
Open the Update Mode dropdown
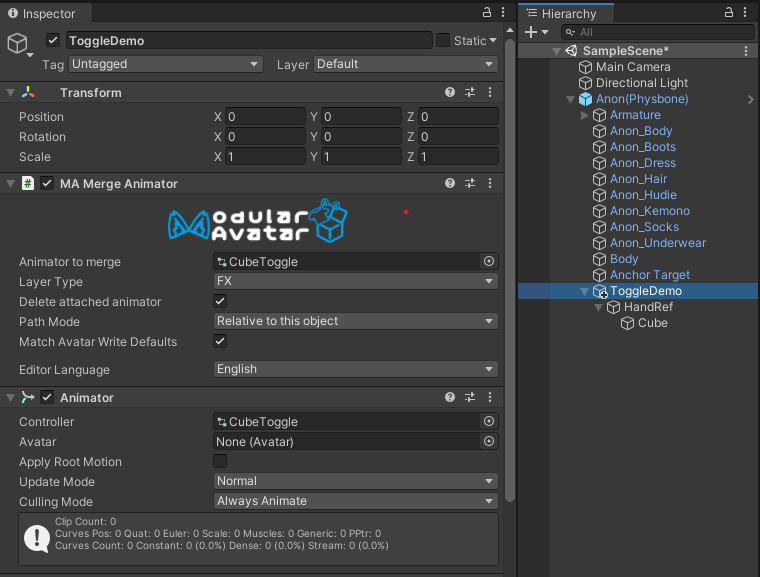pos(356,481)
